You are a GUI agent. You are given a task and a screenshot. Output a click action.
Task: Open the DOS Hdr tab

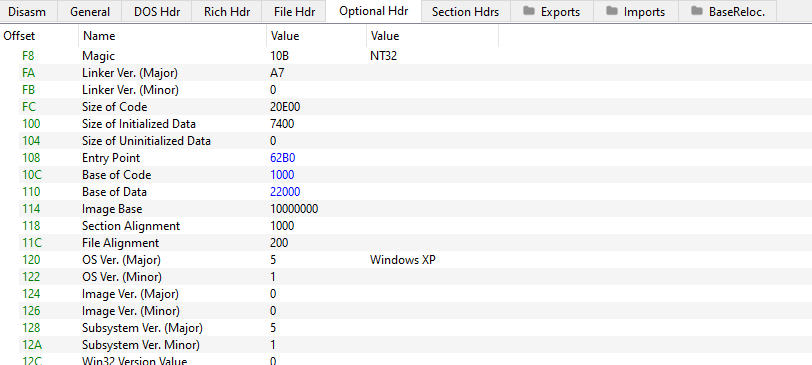pos(157,11)
